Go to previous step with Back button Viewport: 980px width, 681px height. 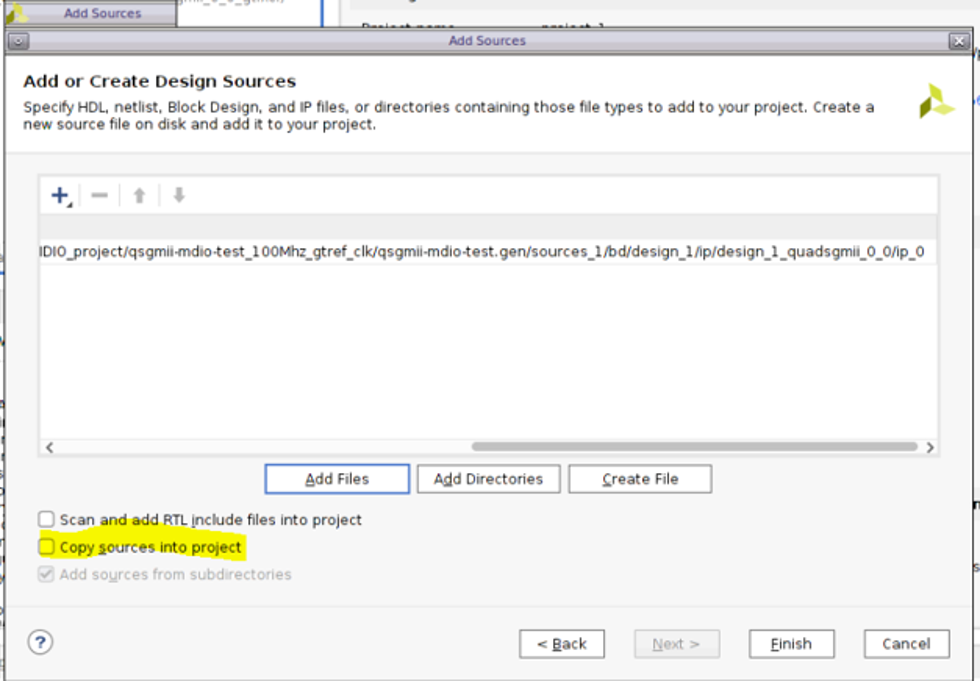pos(562,644)
